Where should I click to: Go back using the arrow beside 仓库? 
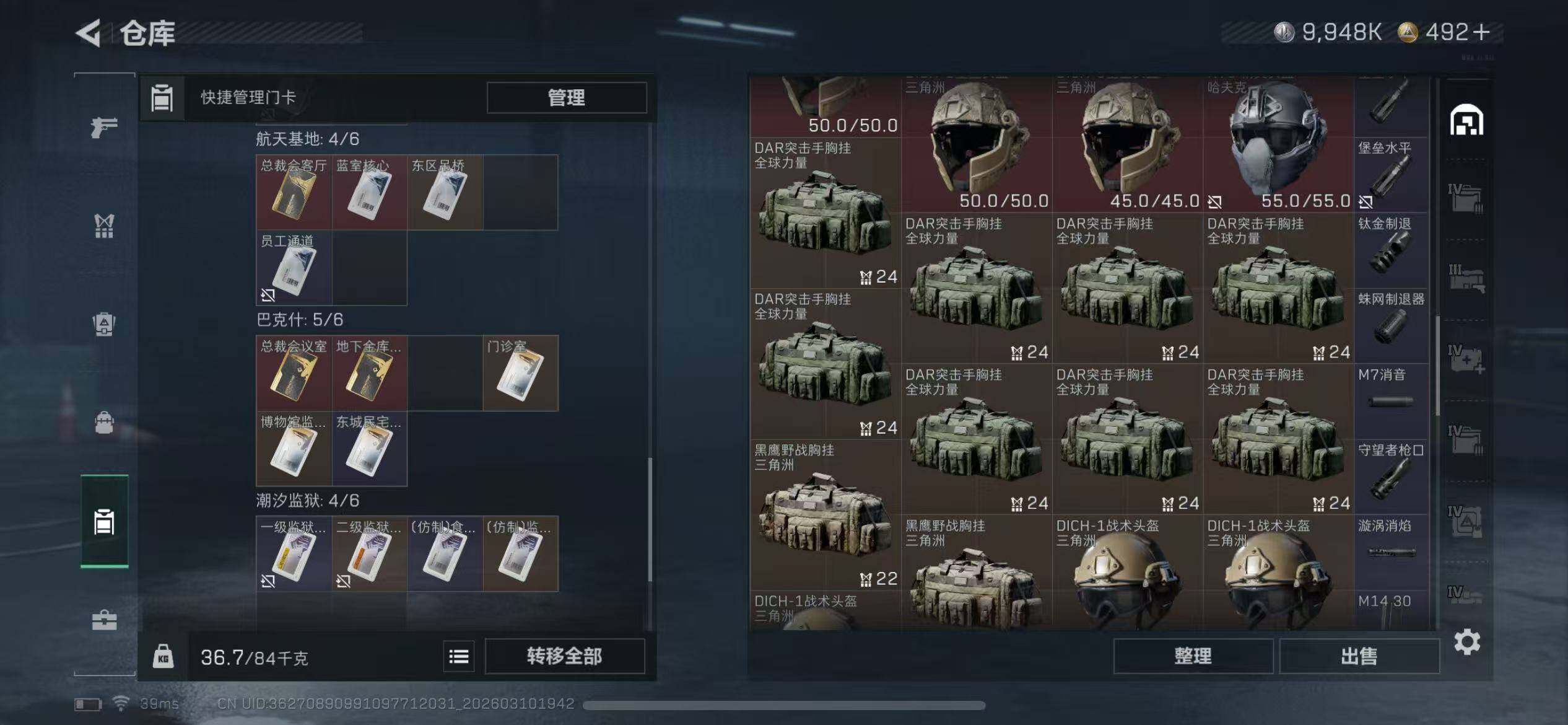pyautogui.click(x=88, y=33)
